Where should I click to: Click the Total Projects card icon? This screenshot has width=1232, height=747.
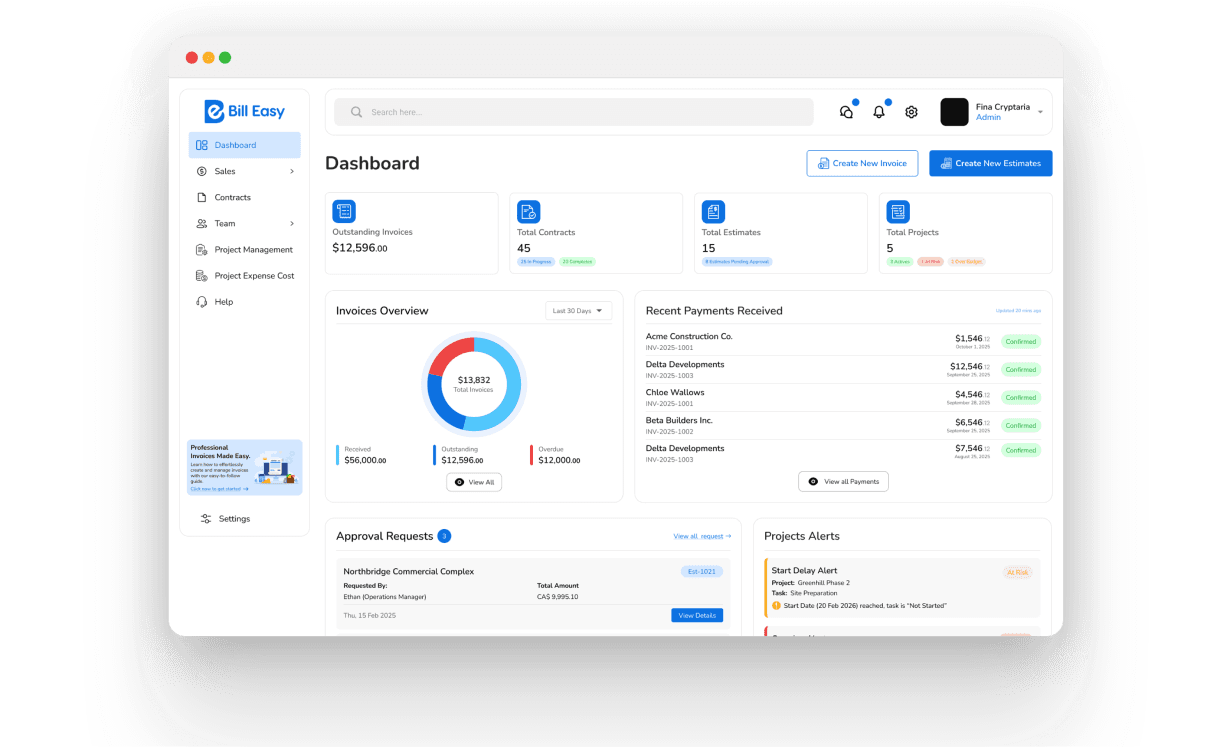898,211
